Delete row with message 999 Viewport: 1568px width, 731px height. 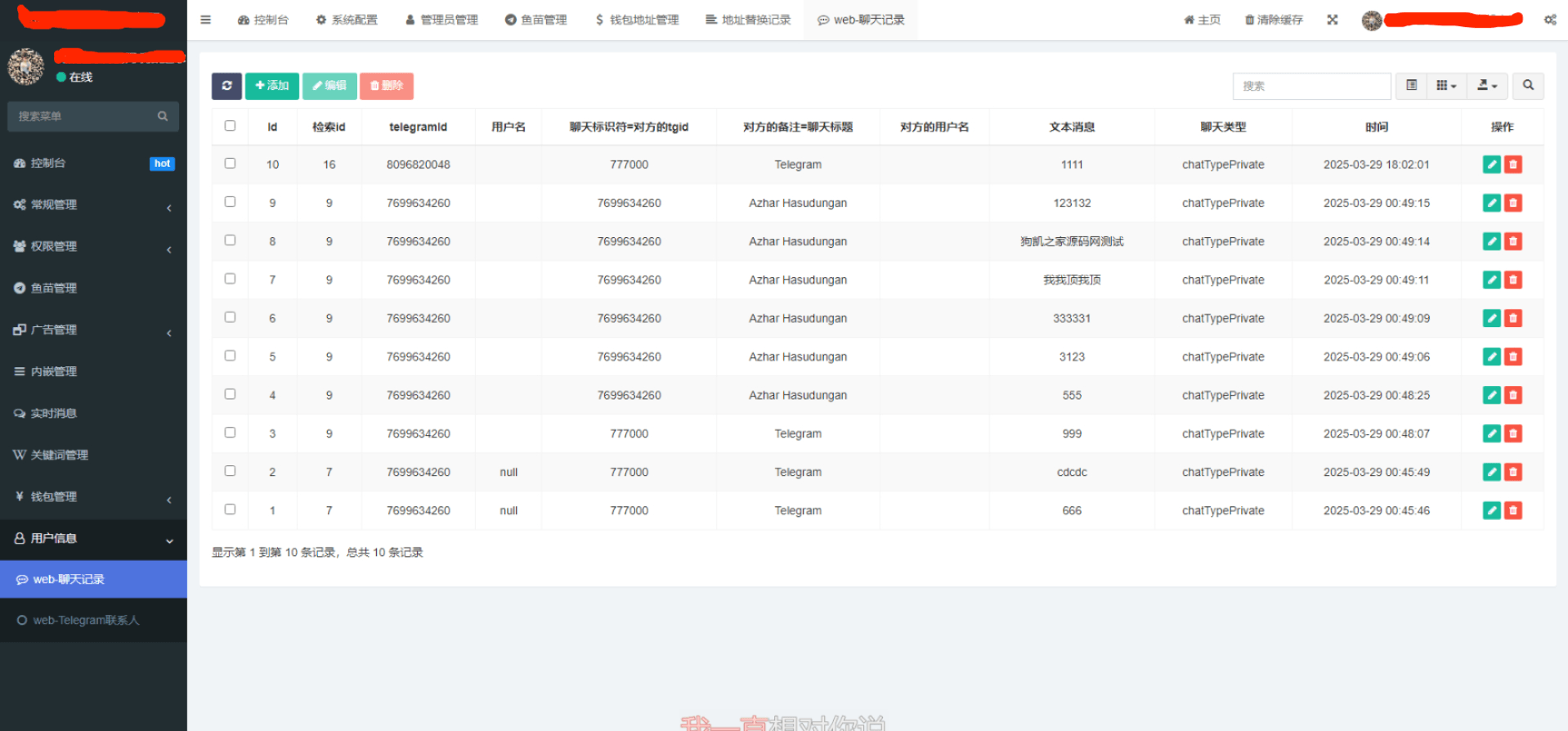[x=1513, y=433]
